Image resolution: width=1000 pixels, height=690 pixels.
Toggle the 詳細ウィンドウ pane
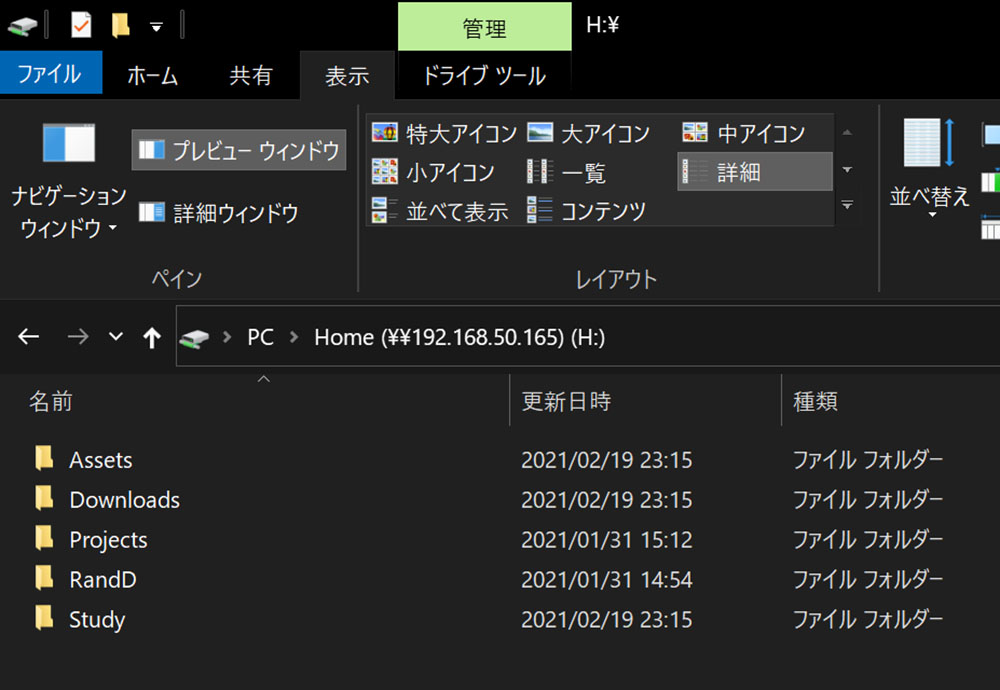(219, 212)
